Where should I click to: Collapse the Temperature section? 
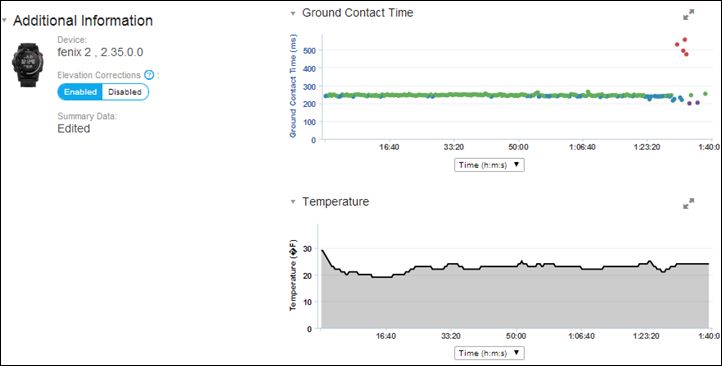(x=293, y=202)
